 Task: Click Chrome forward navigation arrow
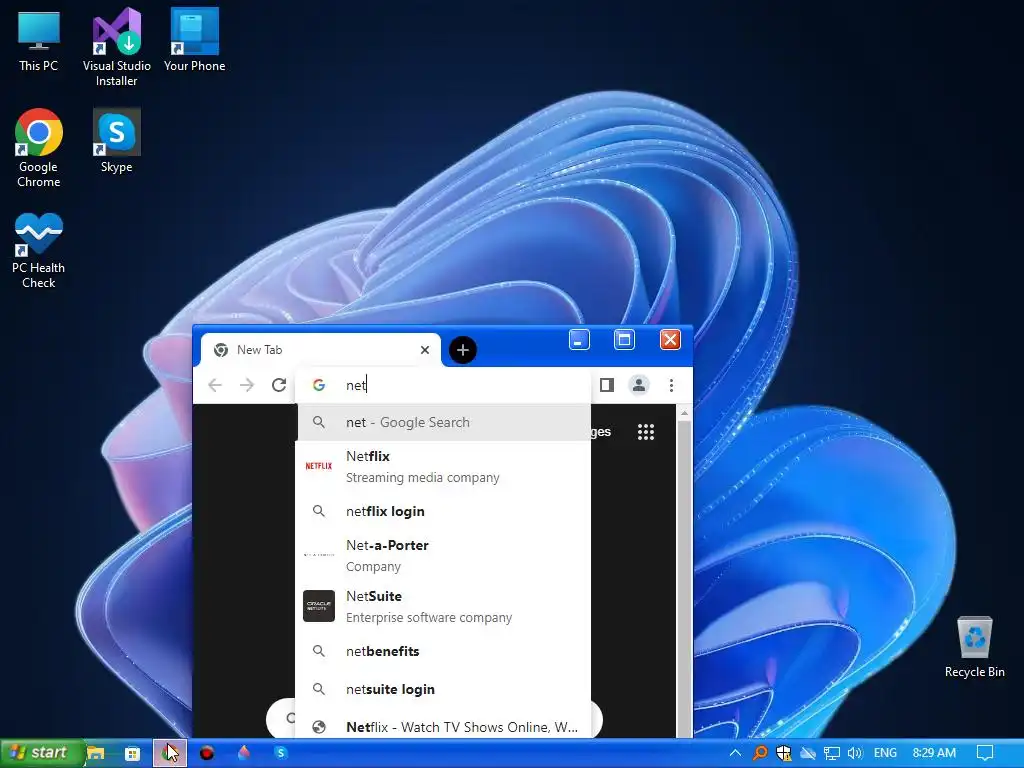coord(247,385)
